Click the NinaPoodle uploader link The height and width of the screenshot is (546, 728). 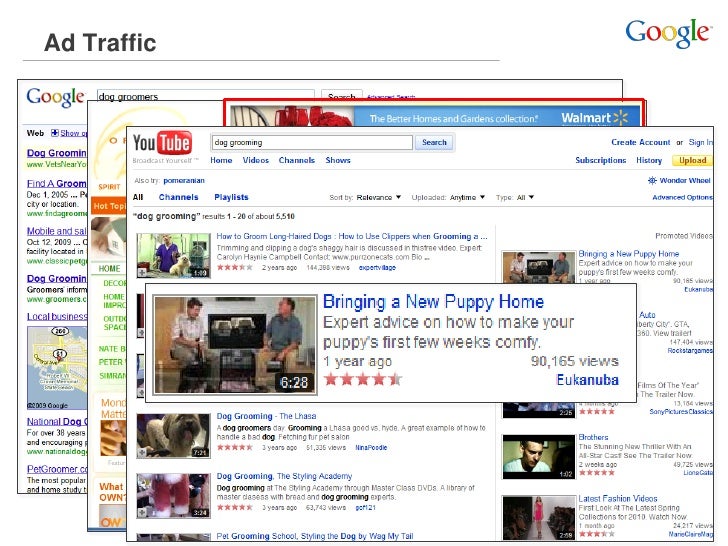tap(370, 448)
